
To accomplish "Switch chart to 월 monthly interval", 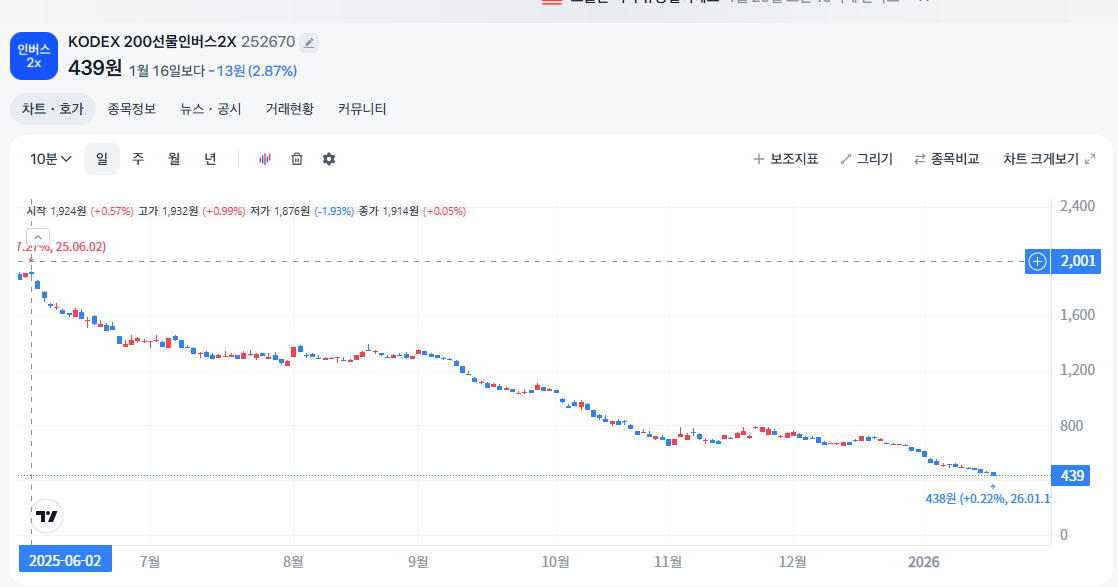I will coord(174,159).
